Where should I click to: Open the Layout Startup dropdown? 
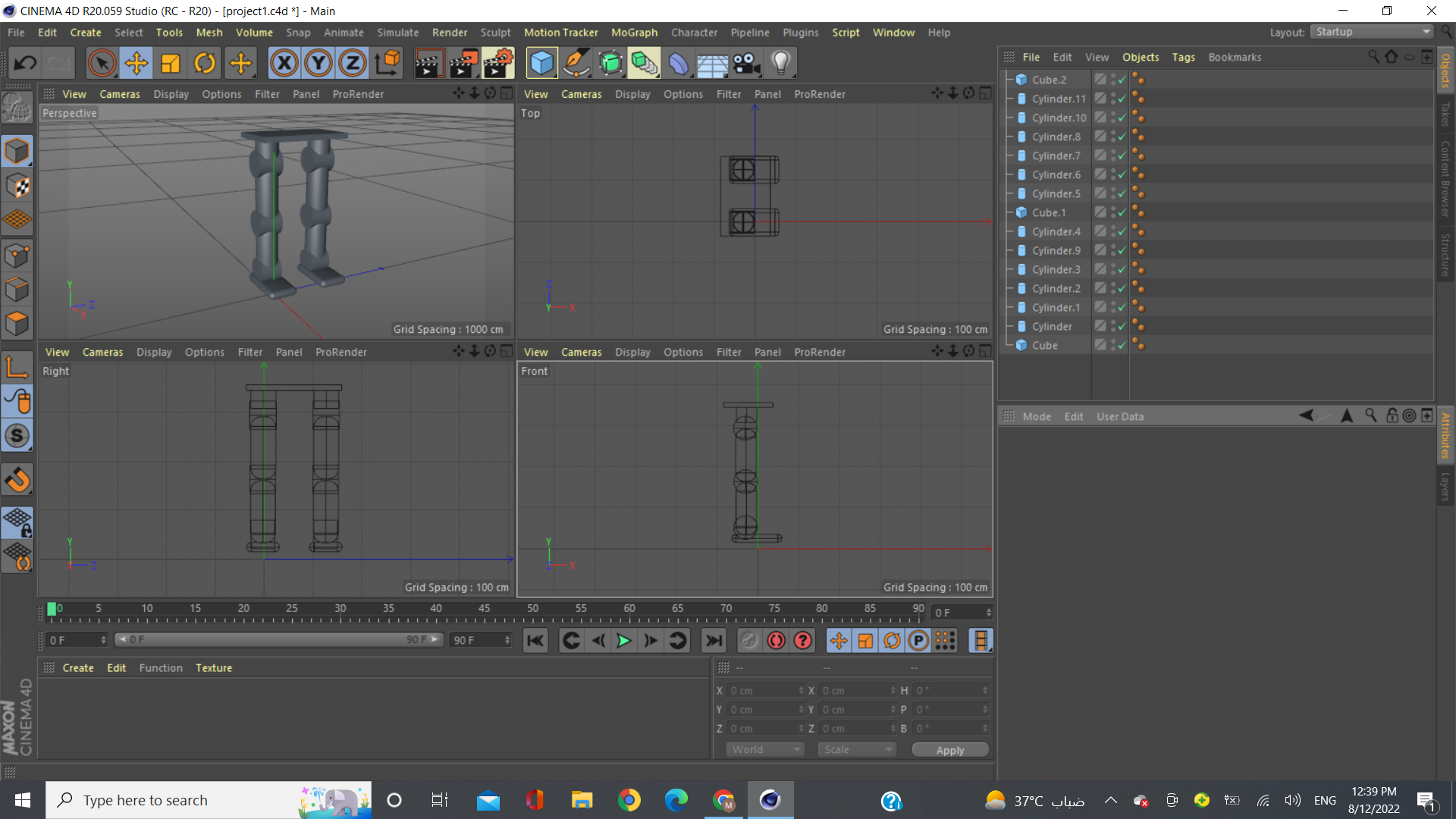tap(1372, 32)
